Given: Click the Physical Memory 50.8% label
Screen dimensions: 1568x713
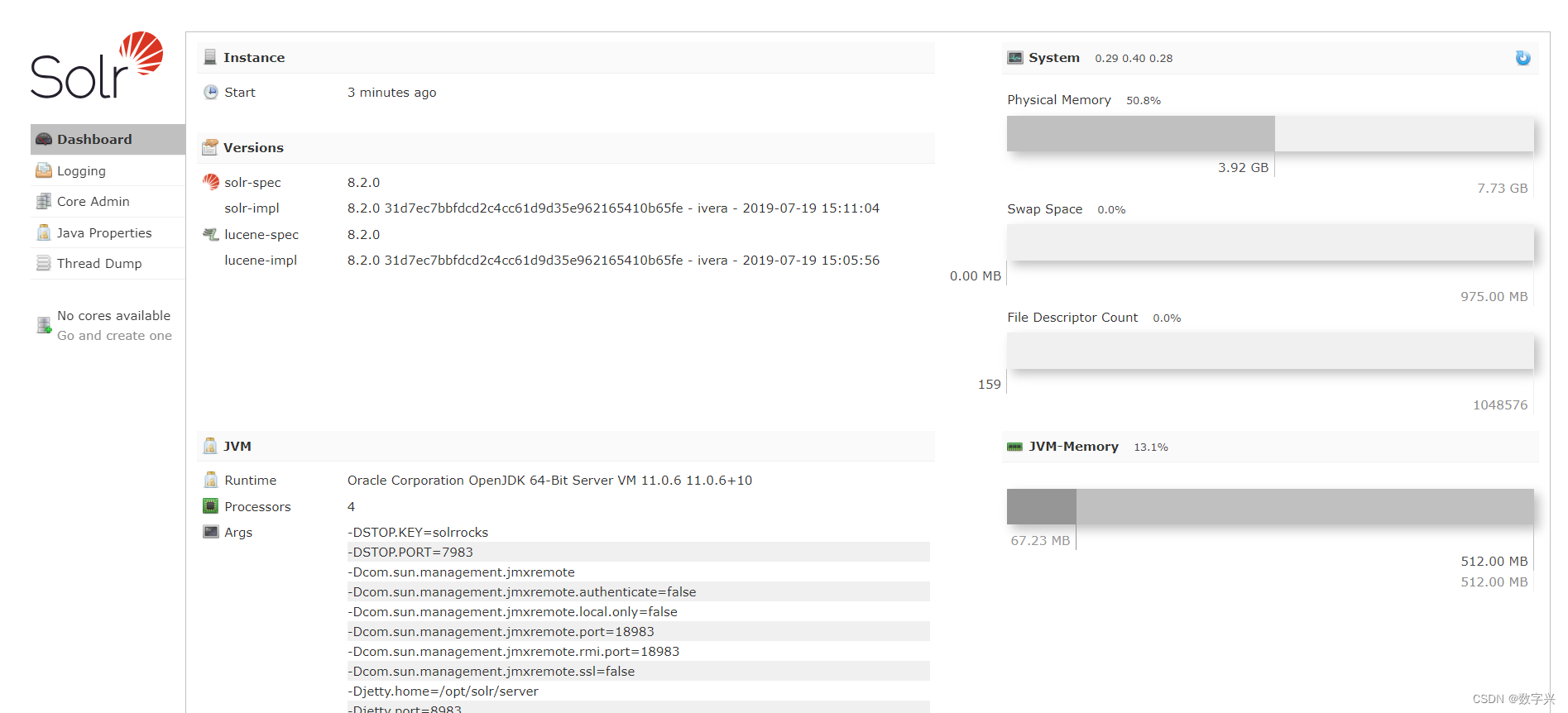Looking at the screenshot, I should (1144, 101).
